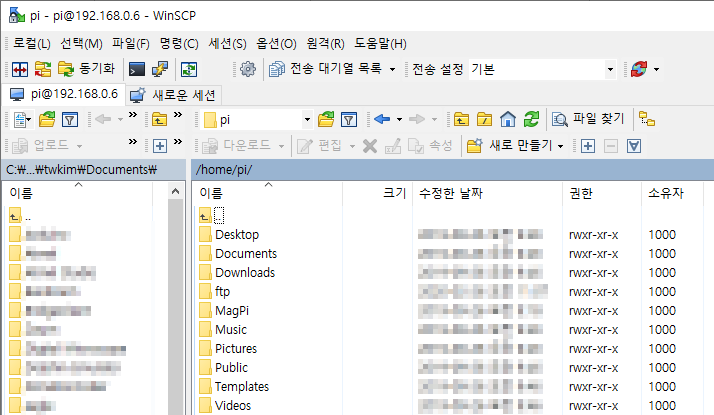Click the 동기화 synchronize button
Image resolution: width=714 pixels, height=415 pixels.
pos(87,69)
